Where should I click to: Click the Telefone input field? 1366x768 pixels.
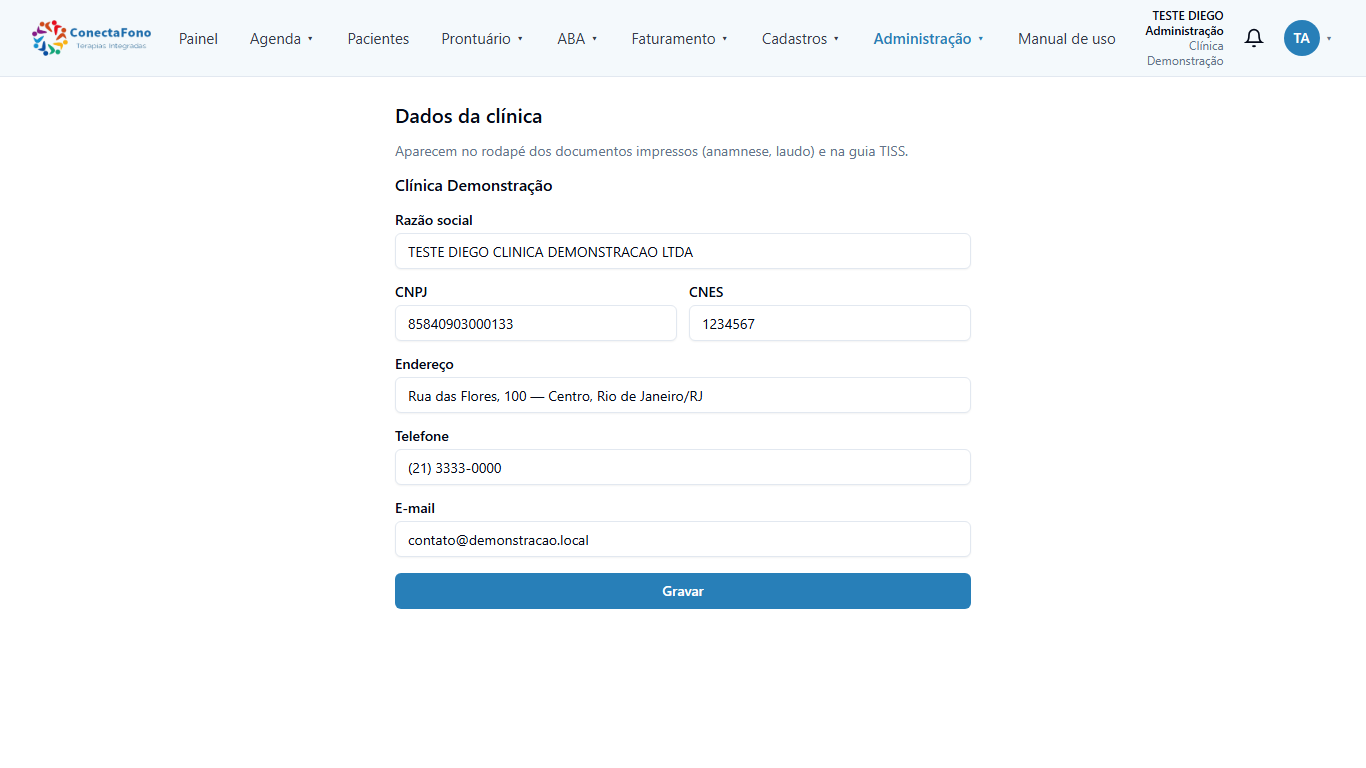coord(683,467)
